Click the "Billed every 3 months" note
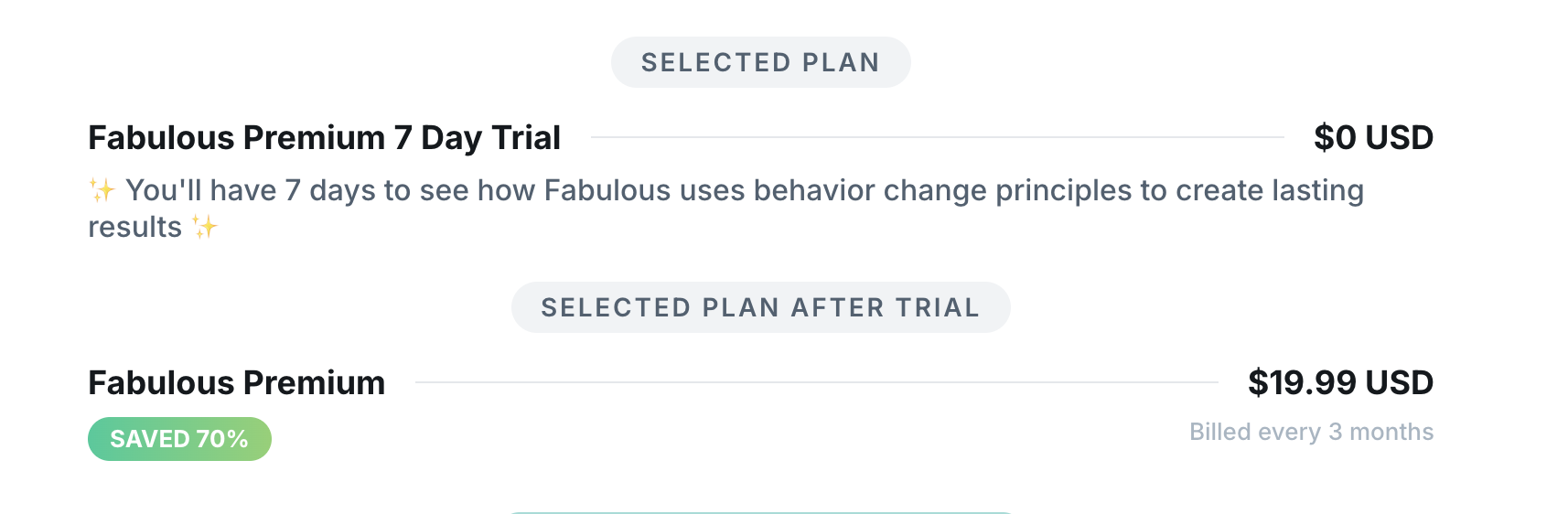The height and width of the screenshot is (514, 1568). (x=1311, y=432)
